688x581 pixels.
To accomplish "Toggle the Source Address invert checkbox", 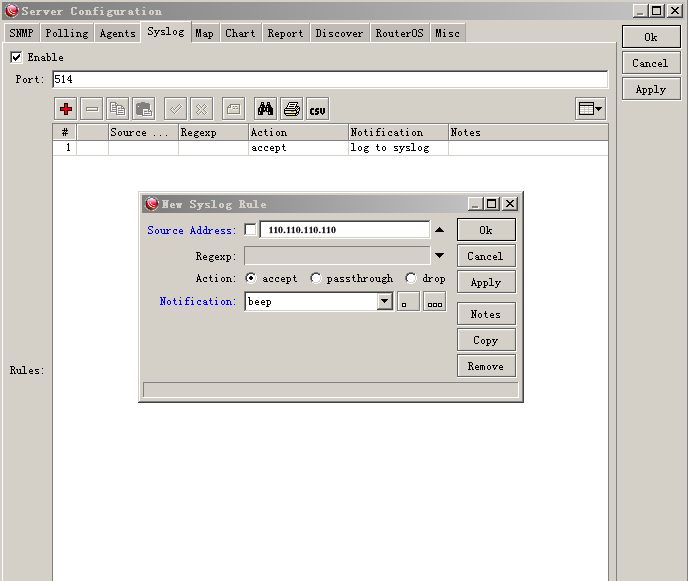I will click(x=250, y=230).
